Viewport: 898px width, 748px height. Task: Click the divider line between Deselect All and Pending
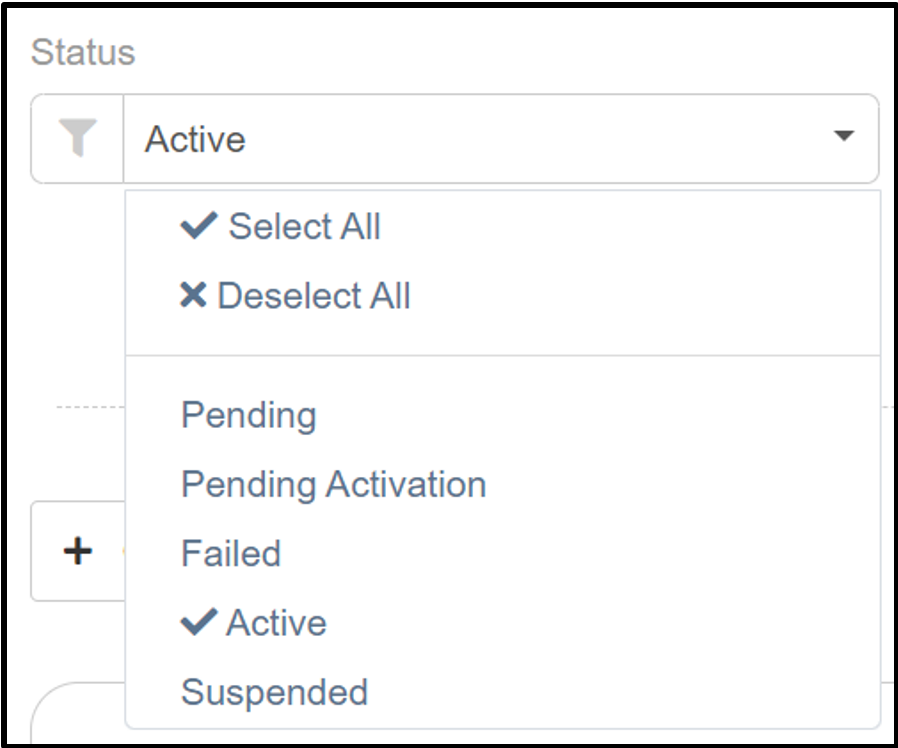coord(502,355)
